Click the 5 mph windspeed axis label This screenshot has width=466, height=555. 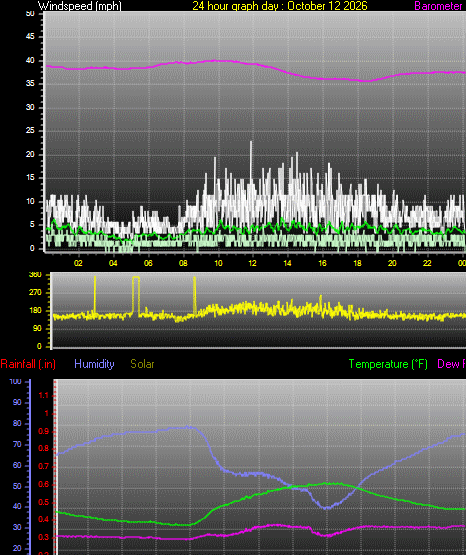tap(32, 224)
